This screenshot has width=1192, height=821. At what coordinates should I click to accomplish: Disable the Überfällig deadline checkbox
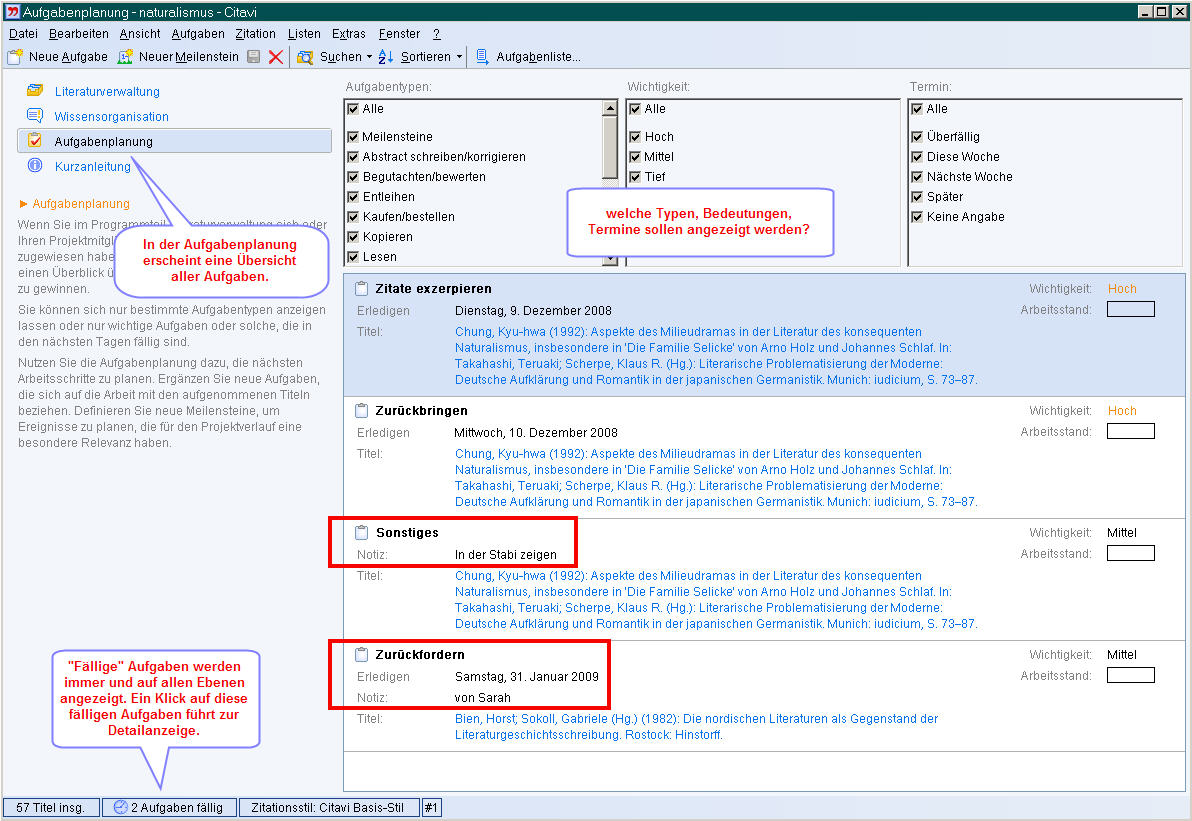[x=917, y=137]
